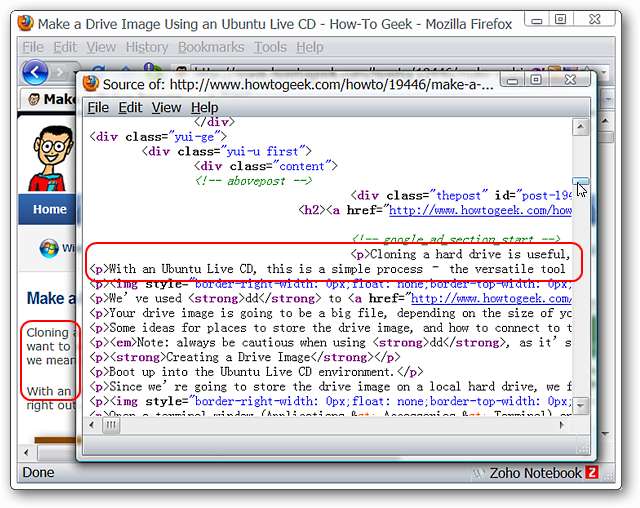The image size is (640, 508).
Task: Open File menu in source viewer window
Action: [98, 108]
